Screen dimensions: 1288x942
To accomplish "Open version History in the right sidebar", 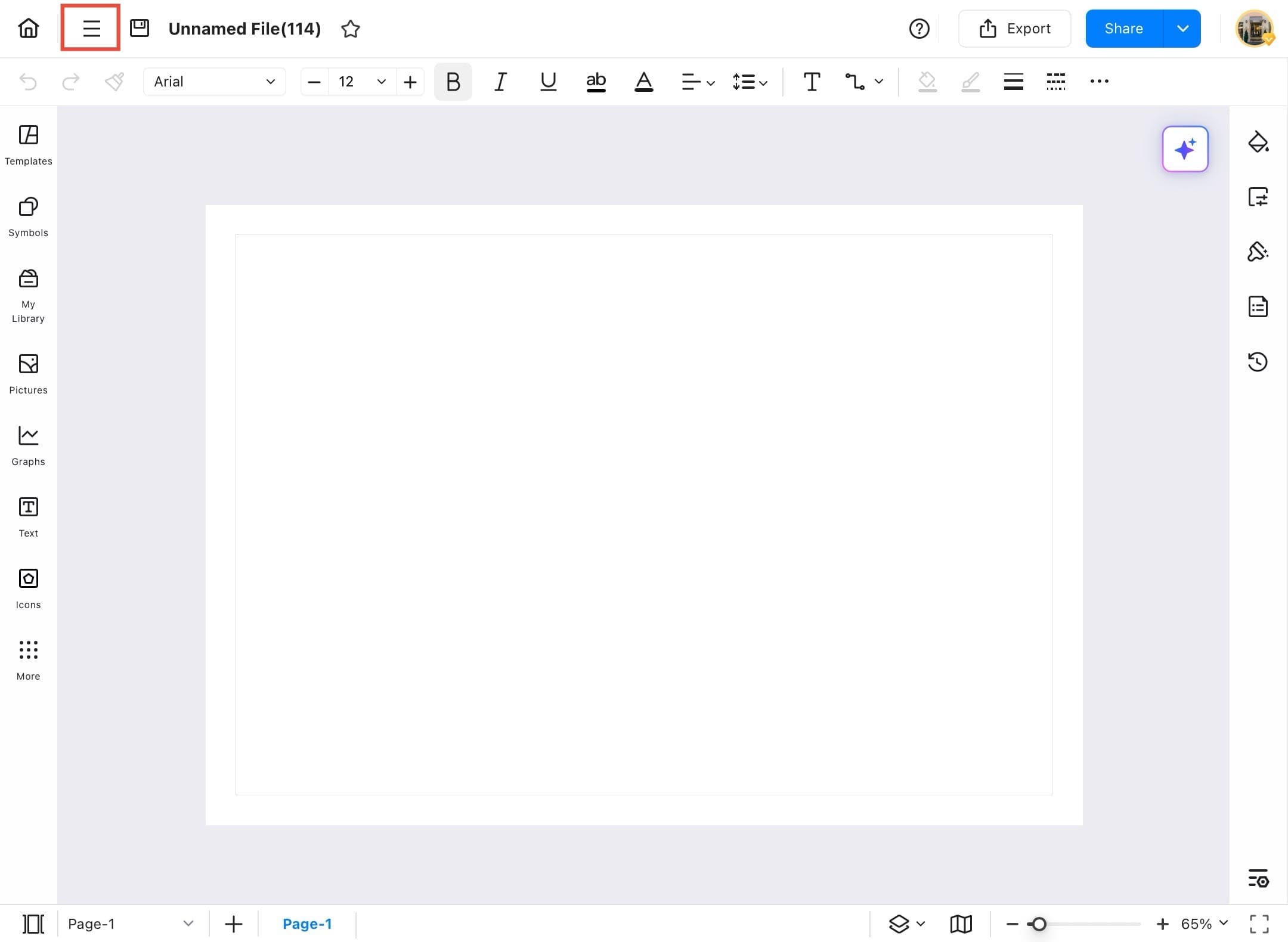I will 1258,362.
